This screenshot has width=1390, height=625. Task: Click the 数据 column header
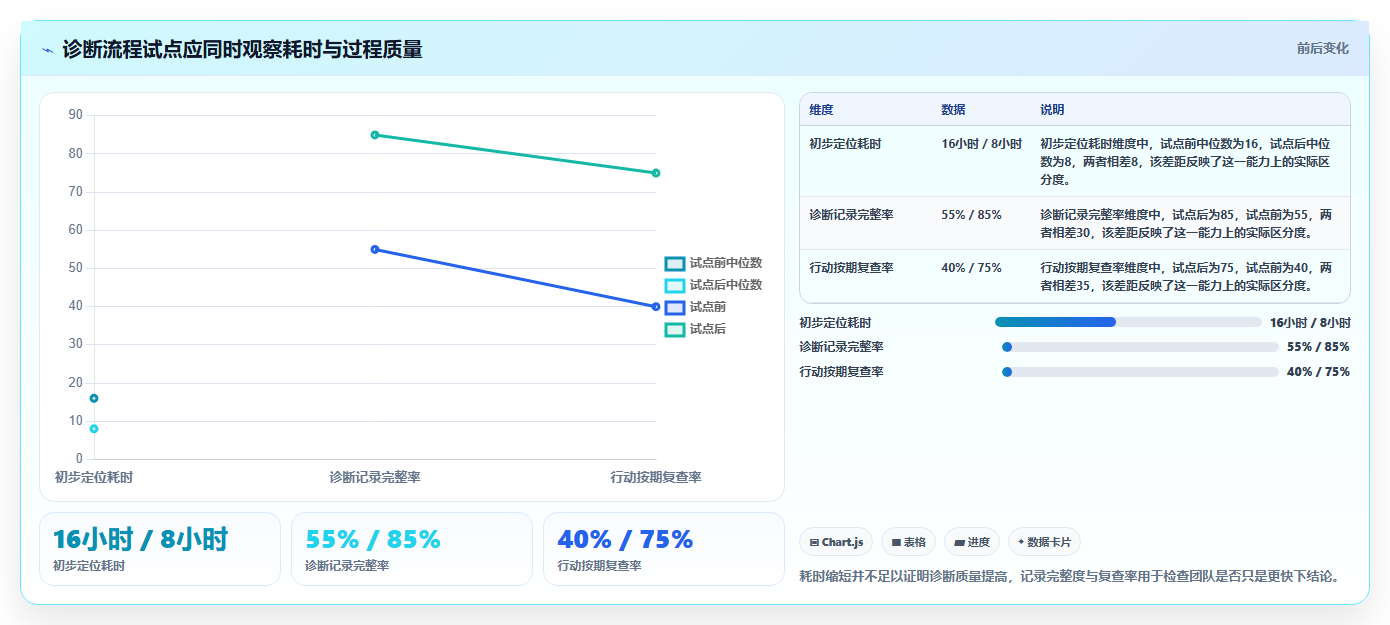coord(953,110)
